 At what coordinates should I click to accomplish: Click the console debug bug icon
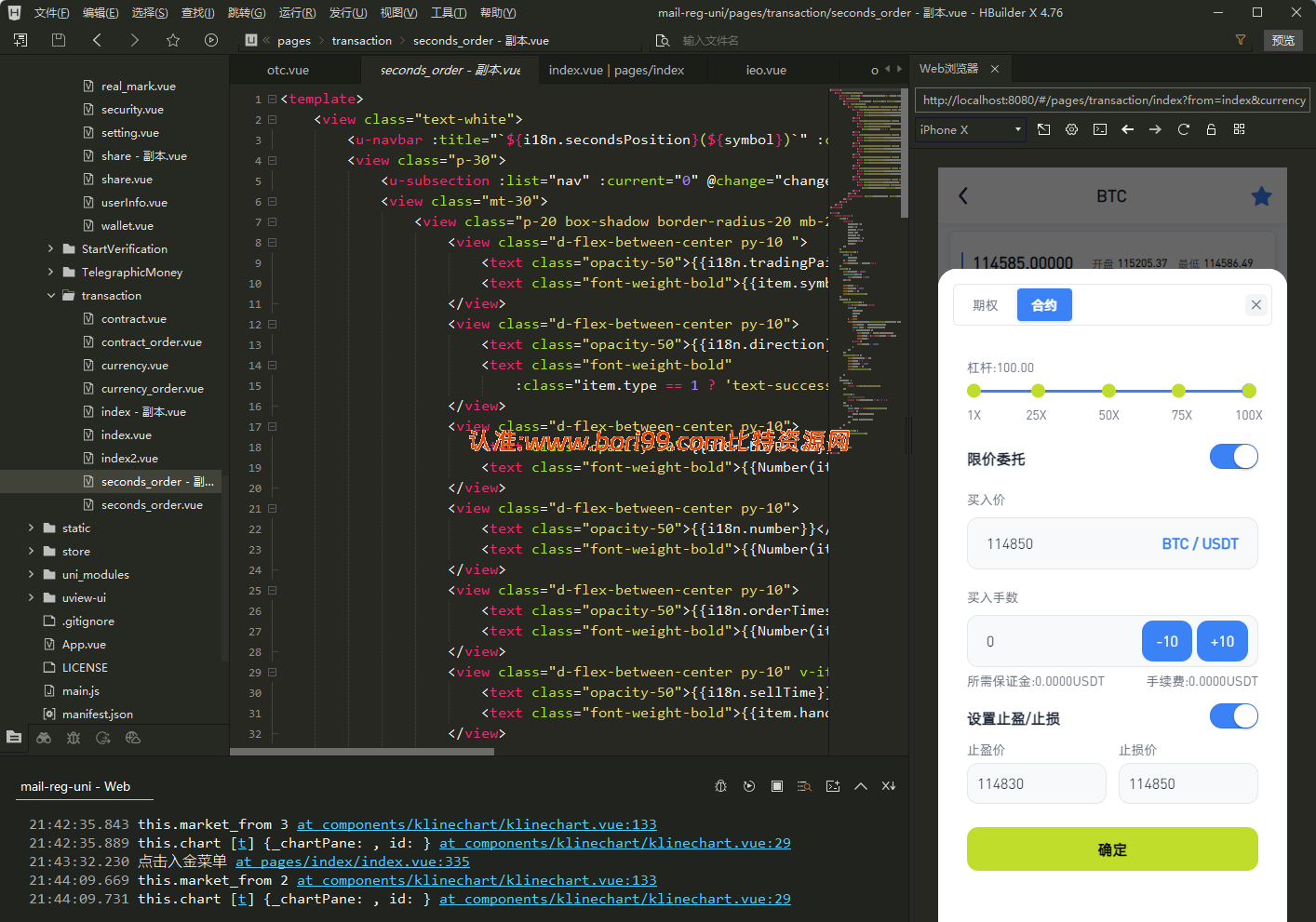(x=720, y=786)
